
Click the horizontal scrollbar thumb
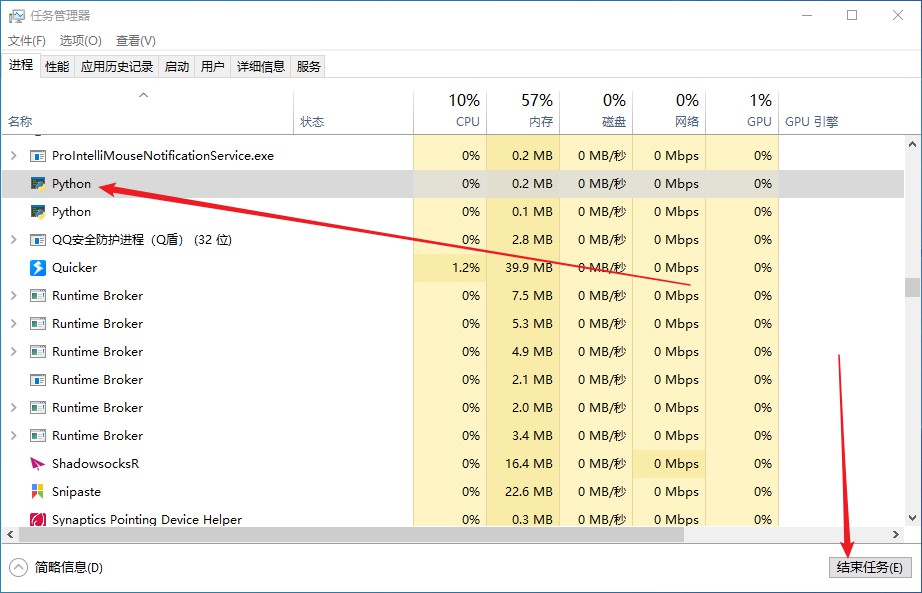pyautogui.click(x=351, y=535)
